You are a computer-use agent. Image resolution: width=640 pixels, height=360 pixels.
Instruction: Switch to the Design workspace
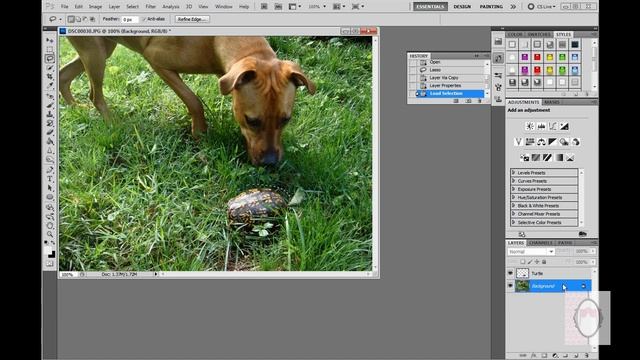(462, 7)
